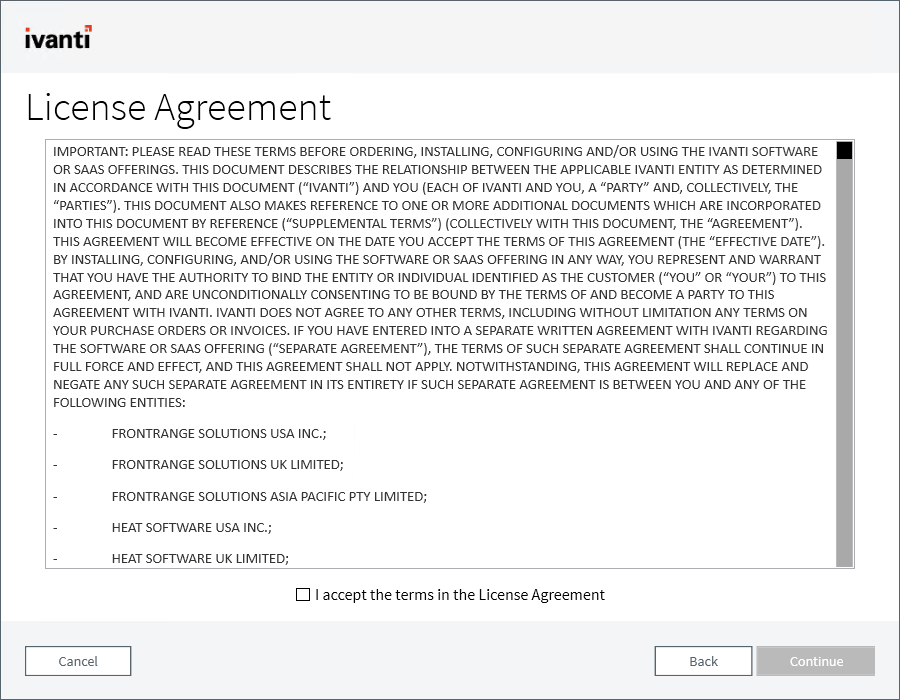Click the Back button

point(703,661)
